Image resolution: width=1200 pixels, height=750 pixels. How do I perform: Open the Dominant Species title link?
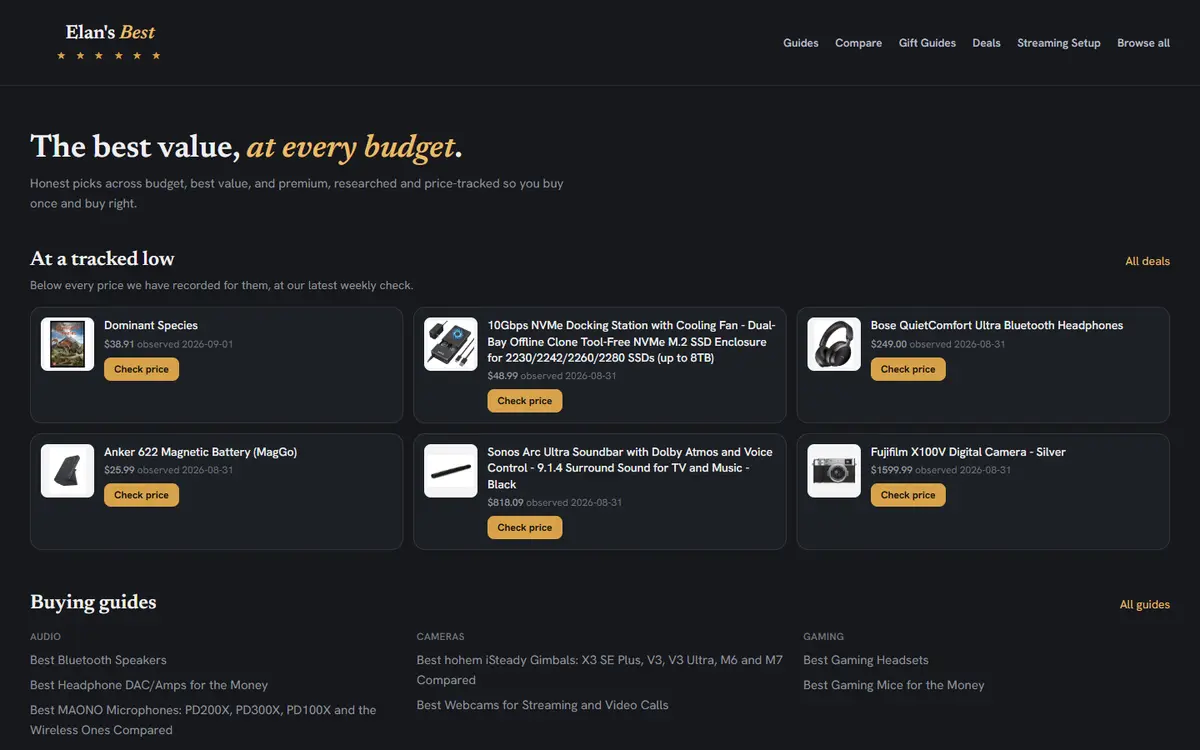pos(151,325)
